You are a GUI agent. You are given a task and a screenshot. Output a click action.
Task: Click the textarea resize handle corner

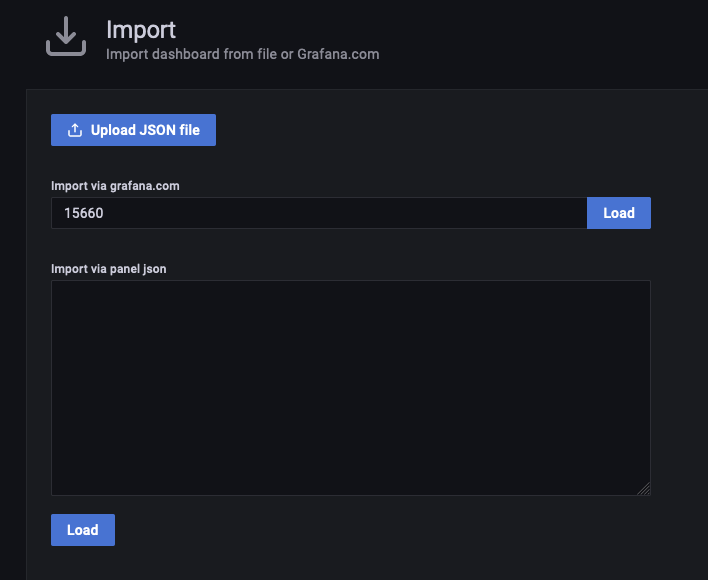pos(643,488)
